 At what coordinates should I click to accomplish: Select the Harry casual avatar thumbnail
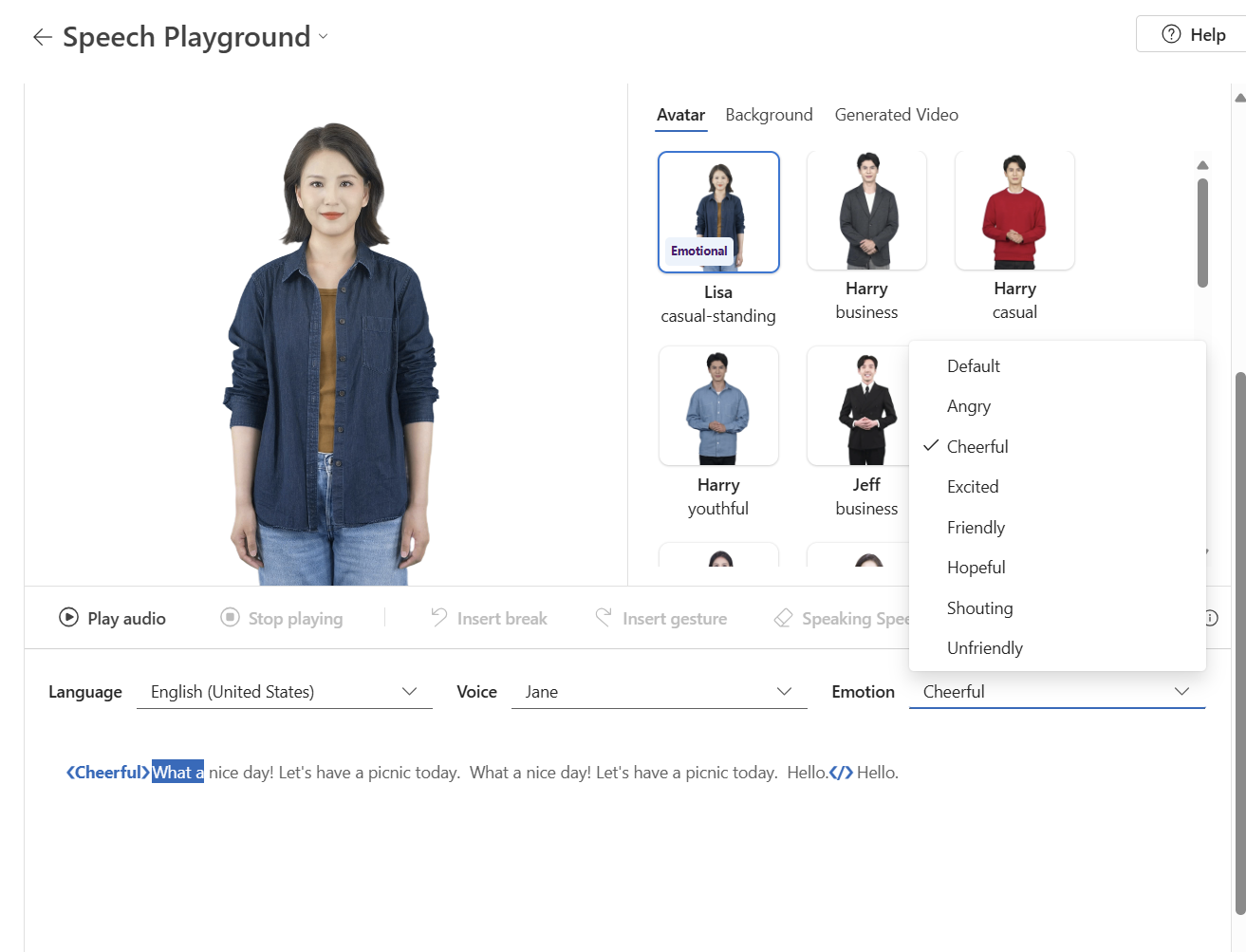tap(1014, 211)
